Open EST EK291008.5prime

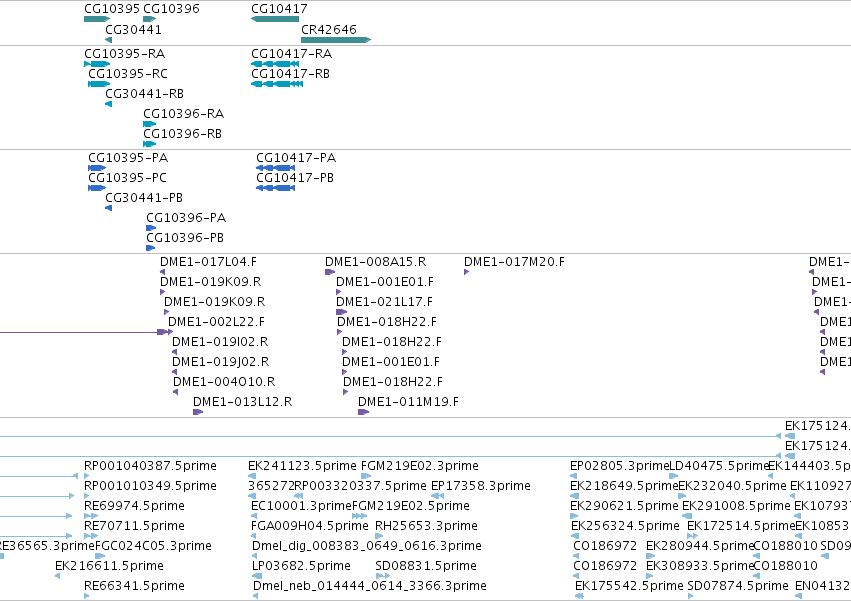coord(736,507)
